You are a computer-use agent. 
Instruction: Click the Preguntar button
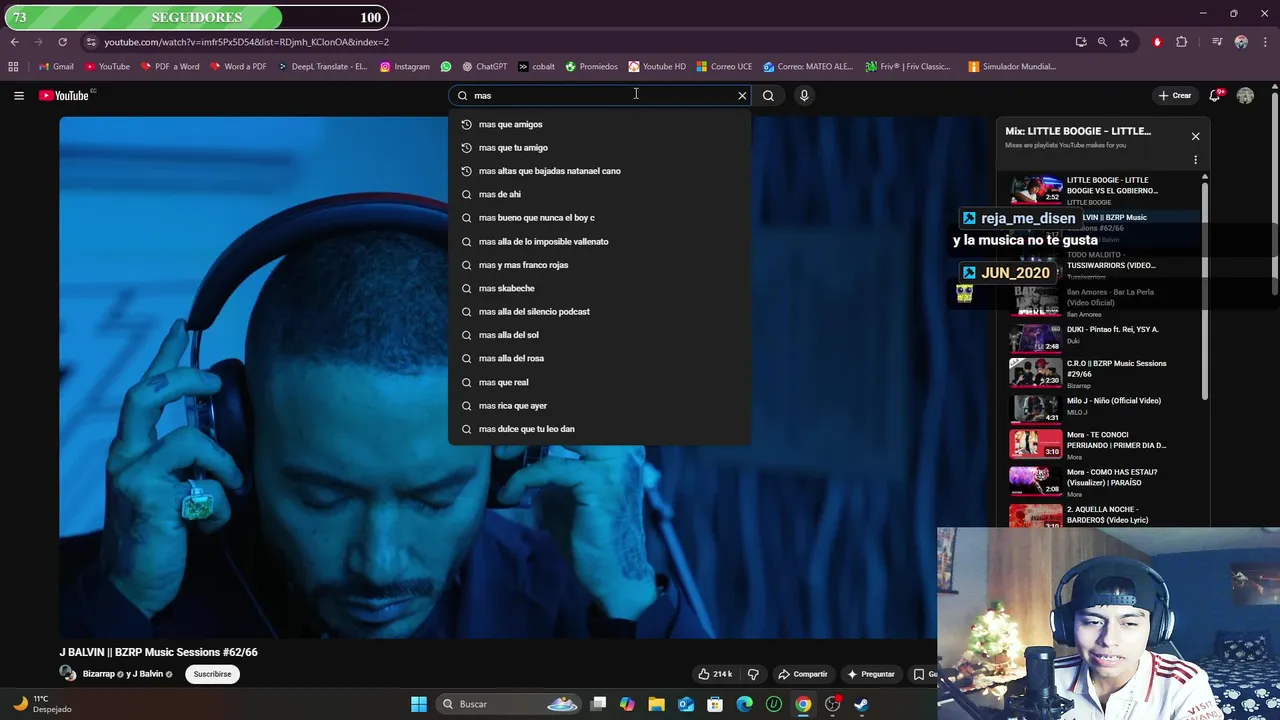coord(870,674)
